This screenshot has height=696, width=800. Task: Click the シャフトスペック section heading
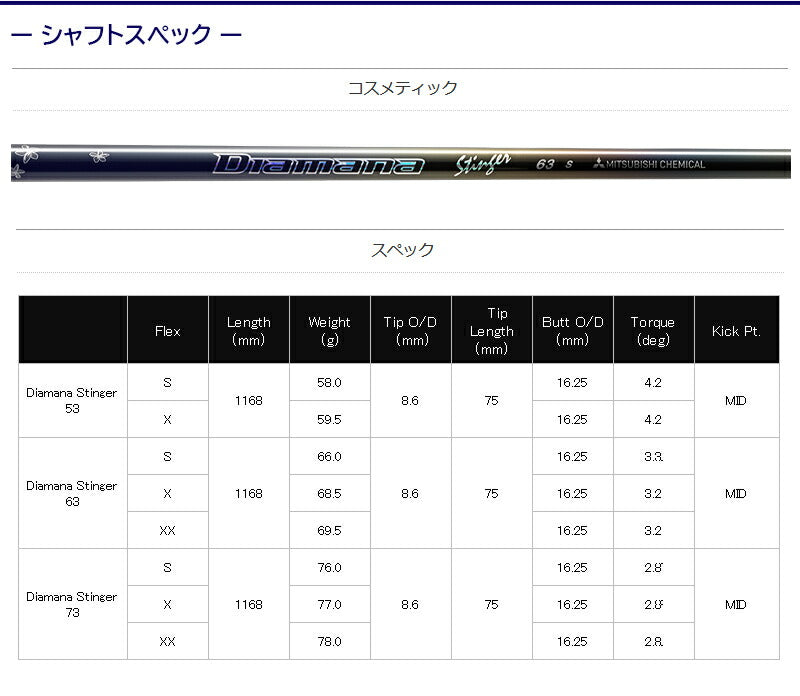coord(126,35)
